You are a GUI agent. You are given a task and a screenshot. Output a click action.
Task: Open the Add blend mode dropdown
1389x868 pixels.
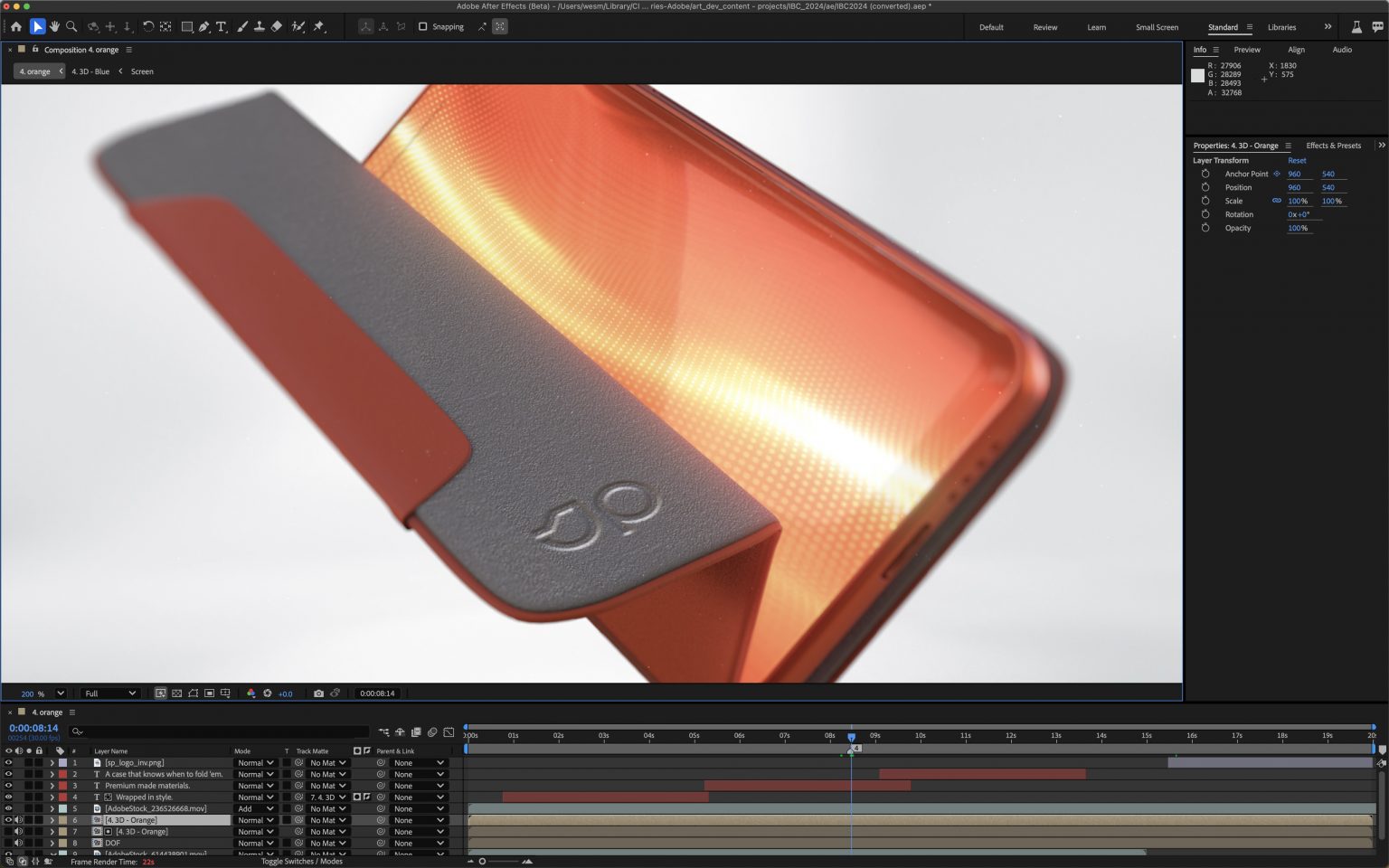pyautogui.click(x=255, y=808)
